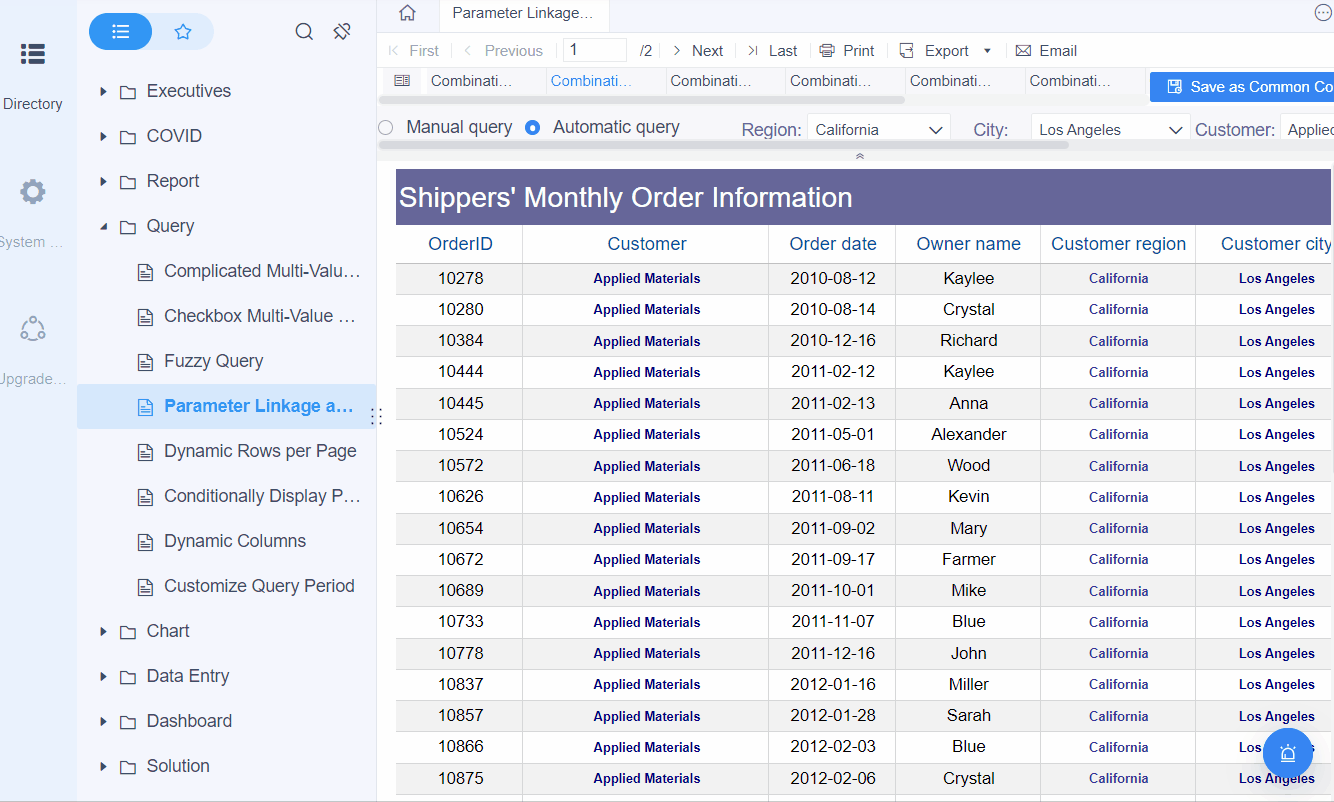
Task: Select the fourth Combination tab
Action: tap(831, 81)
